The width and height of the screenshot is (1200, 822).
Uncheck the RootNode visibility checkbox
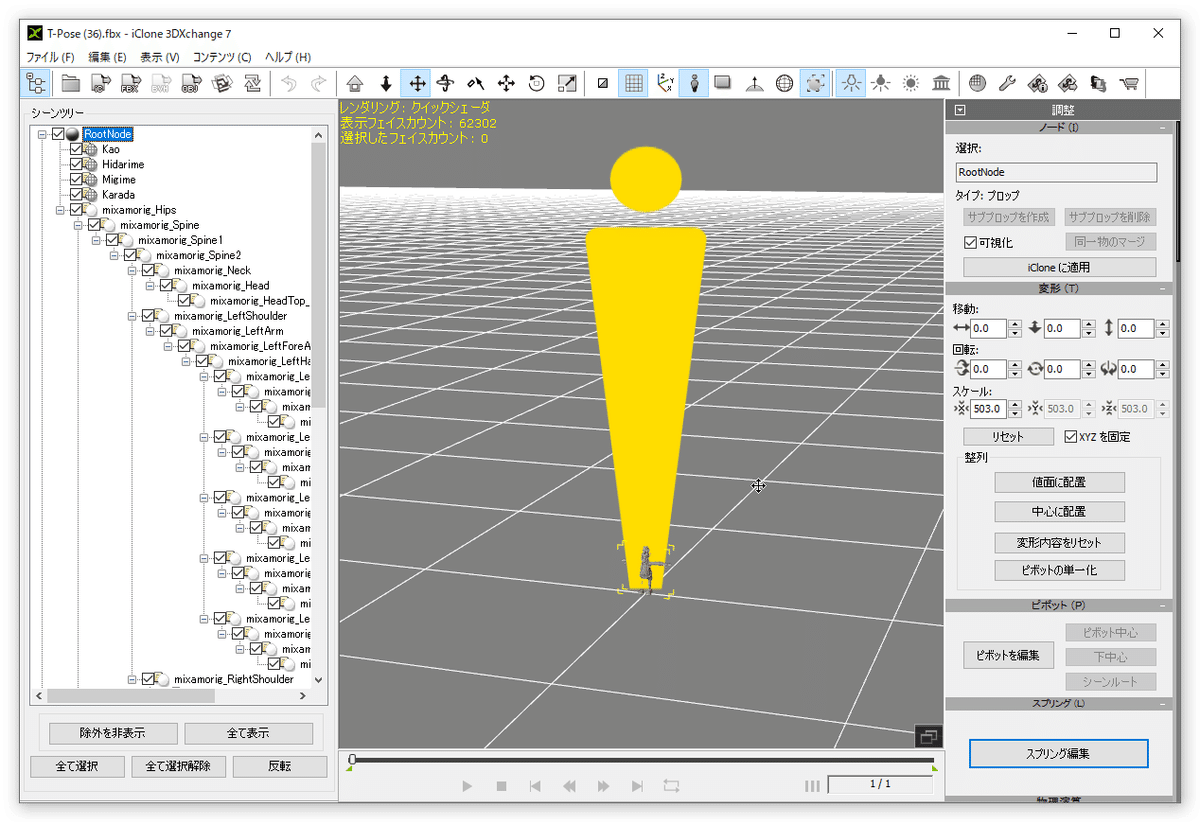pyautogui.click(x=58, y=134)
